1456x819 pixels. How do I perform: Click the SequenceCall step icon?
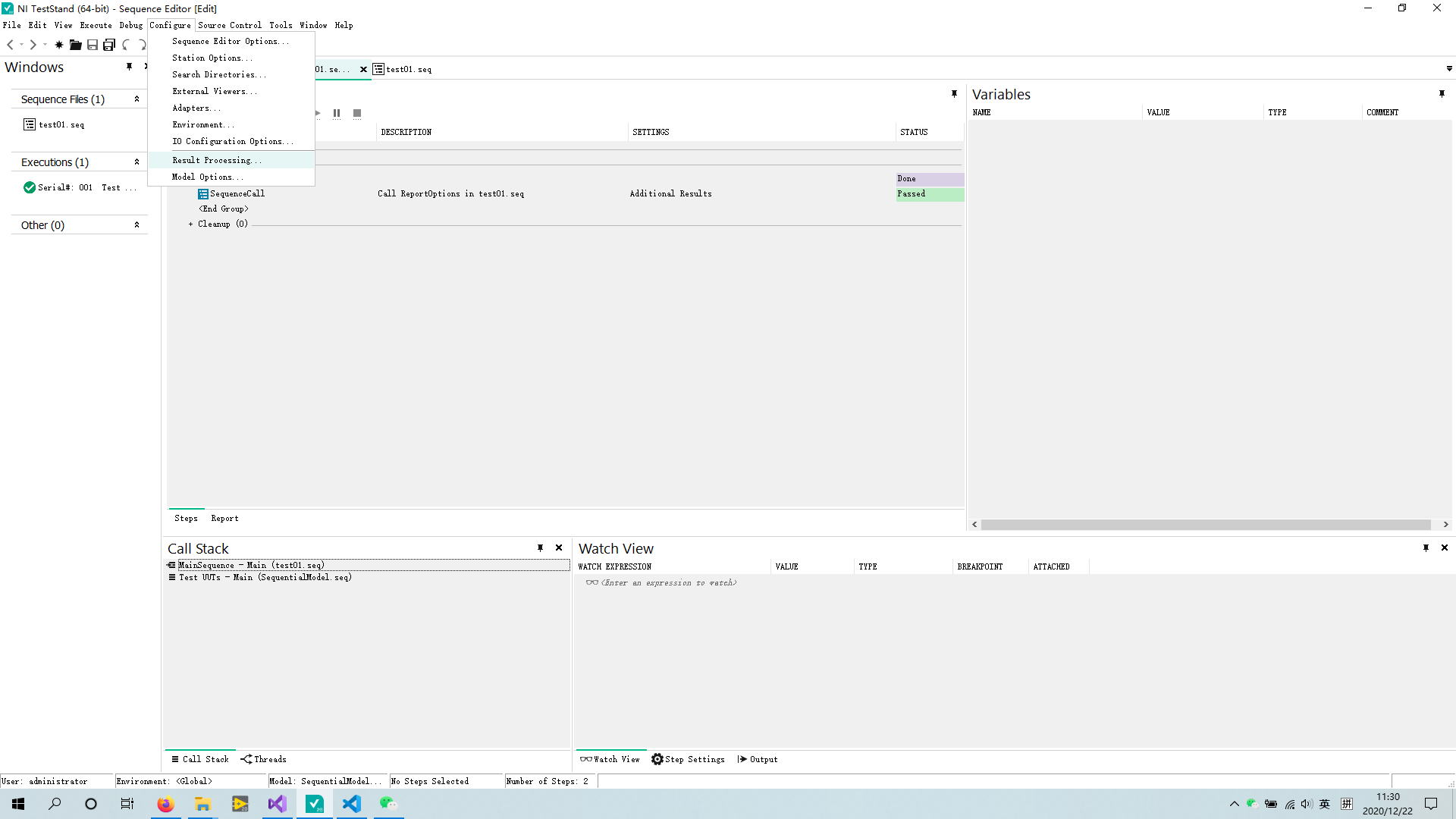click(x=202, y=193)
